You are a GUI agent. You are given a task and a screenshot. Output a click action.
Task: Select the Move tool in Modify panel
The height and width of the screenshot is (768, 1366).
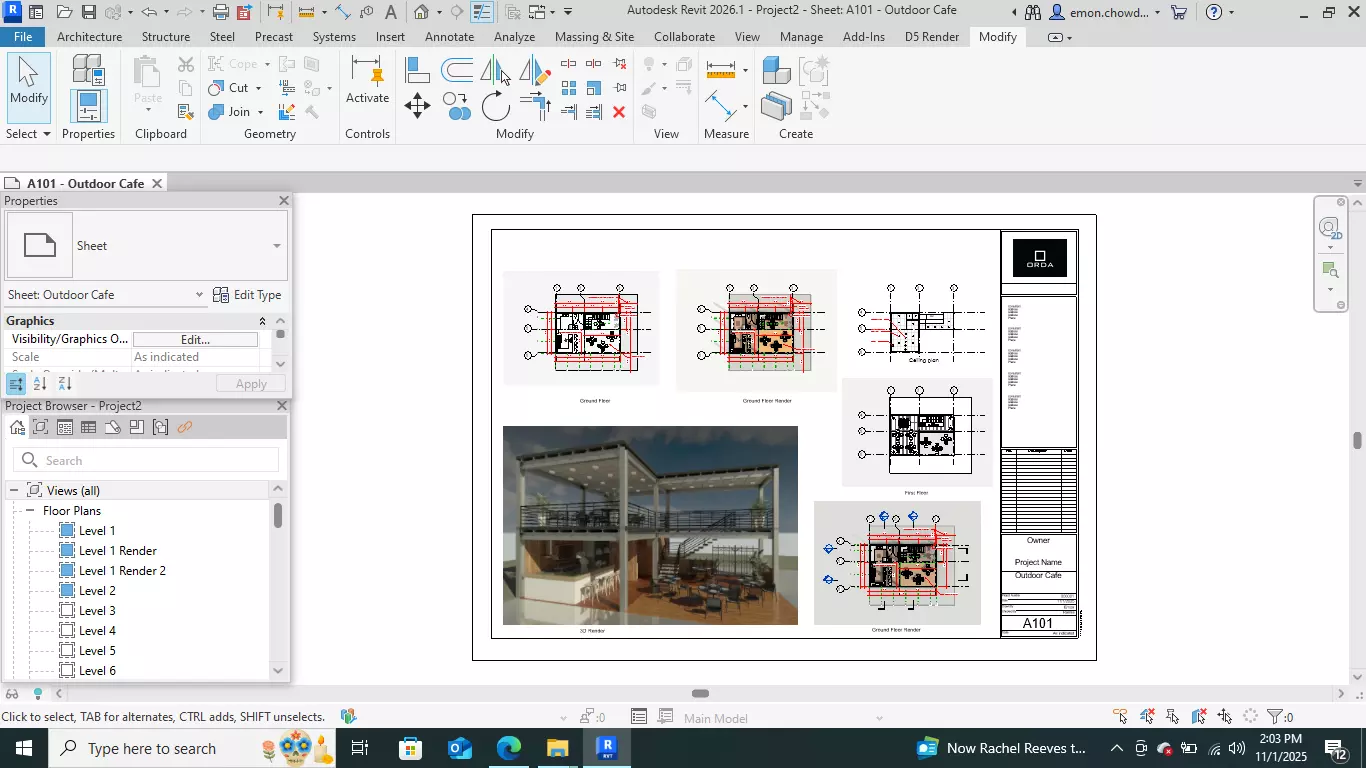(417, 105)
